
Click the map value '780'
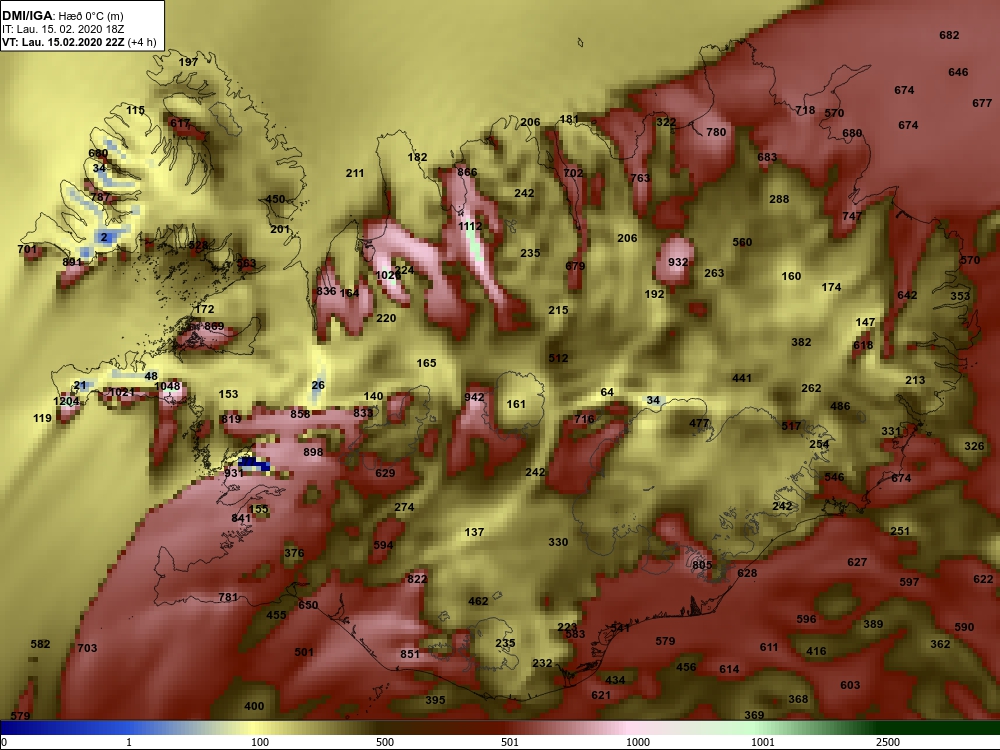[716, 132]
